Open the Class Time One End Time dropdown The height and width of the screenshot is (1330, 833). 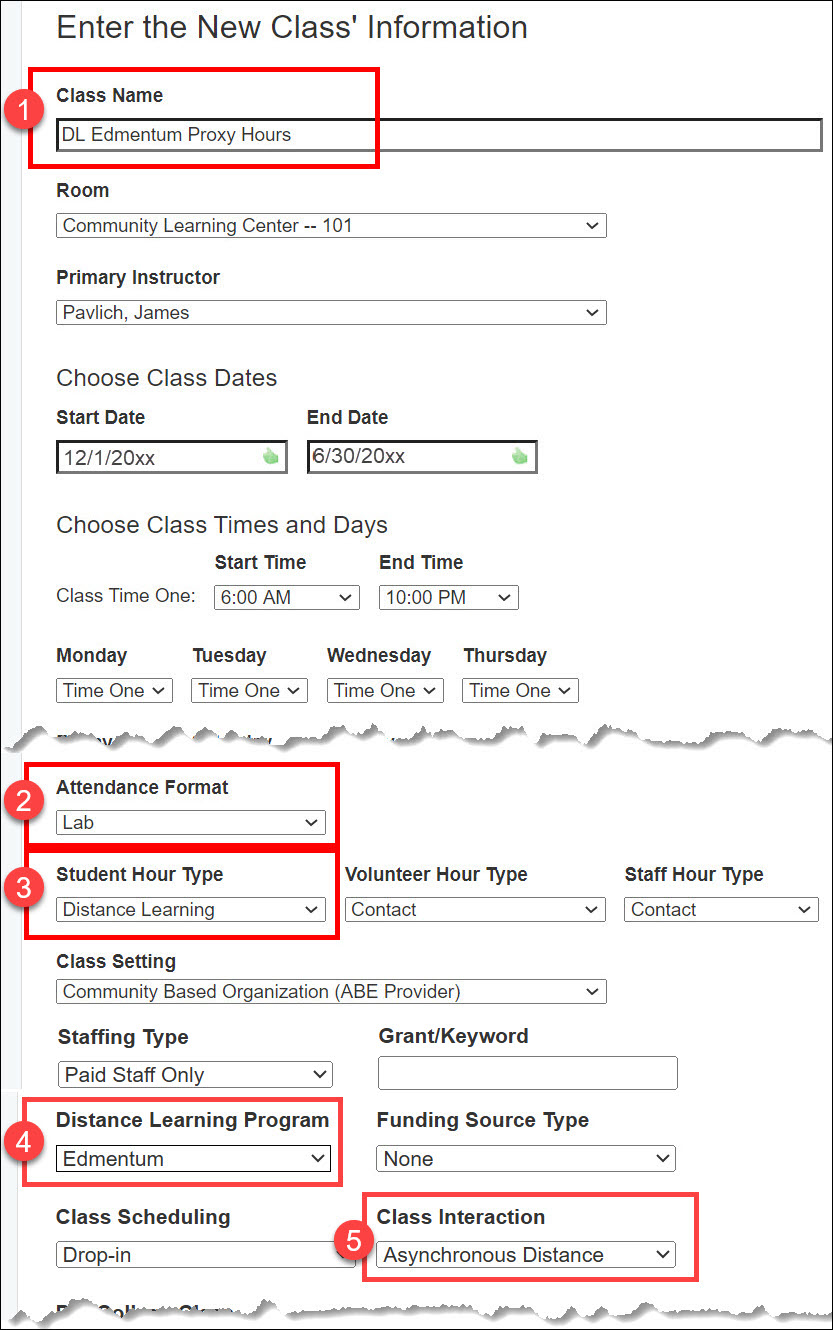448,597
